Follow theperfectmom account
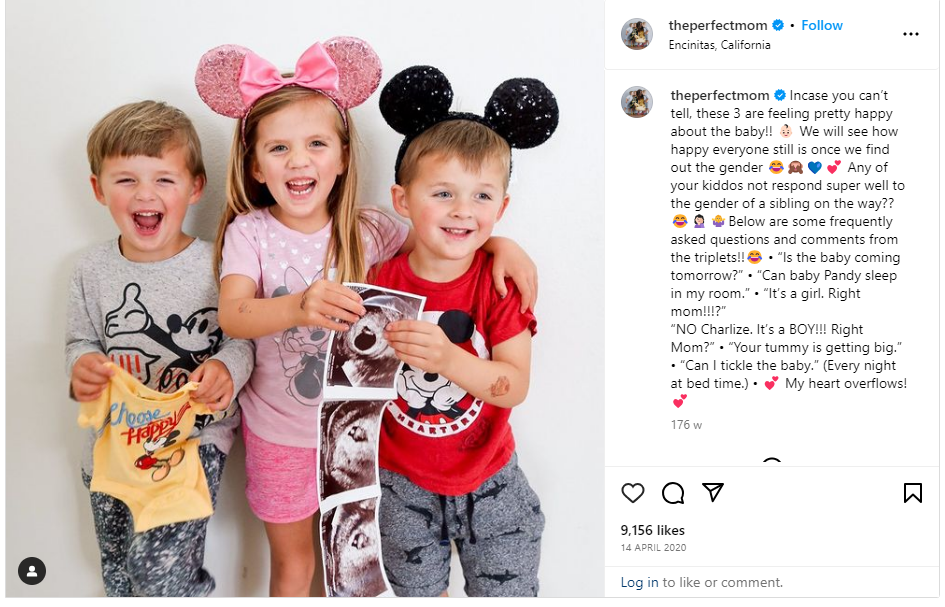945x607 pixels. tap(821, 25)
